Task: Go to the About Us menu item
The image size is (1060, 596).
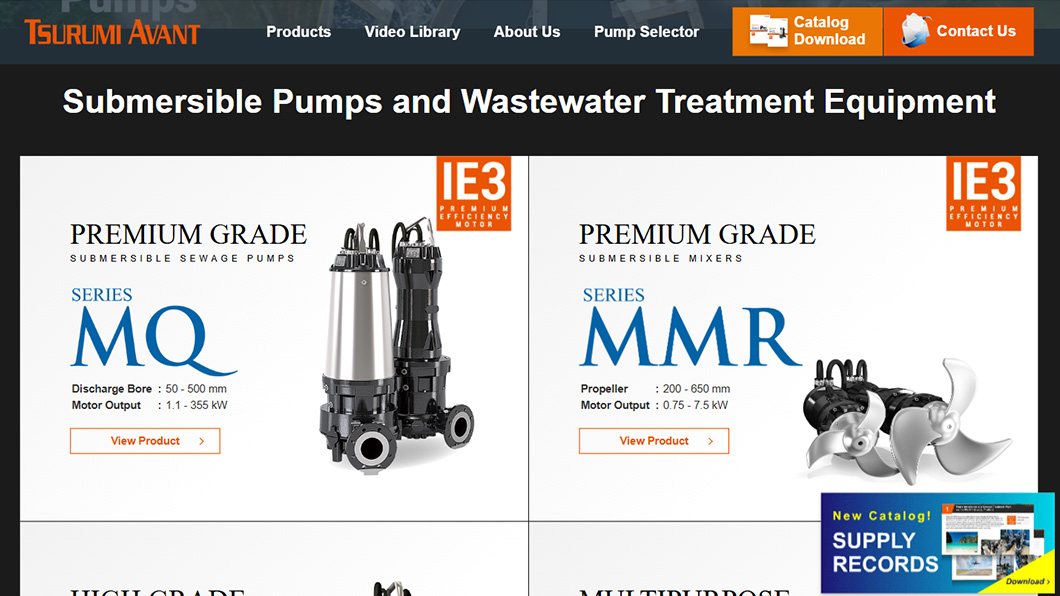Action: point(527,32)
